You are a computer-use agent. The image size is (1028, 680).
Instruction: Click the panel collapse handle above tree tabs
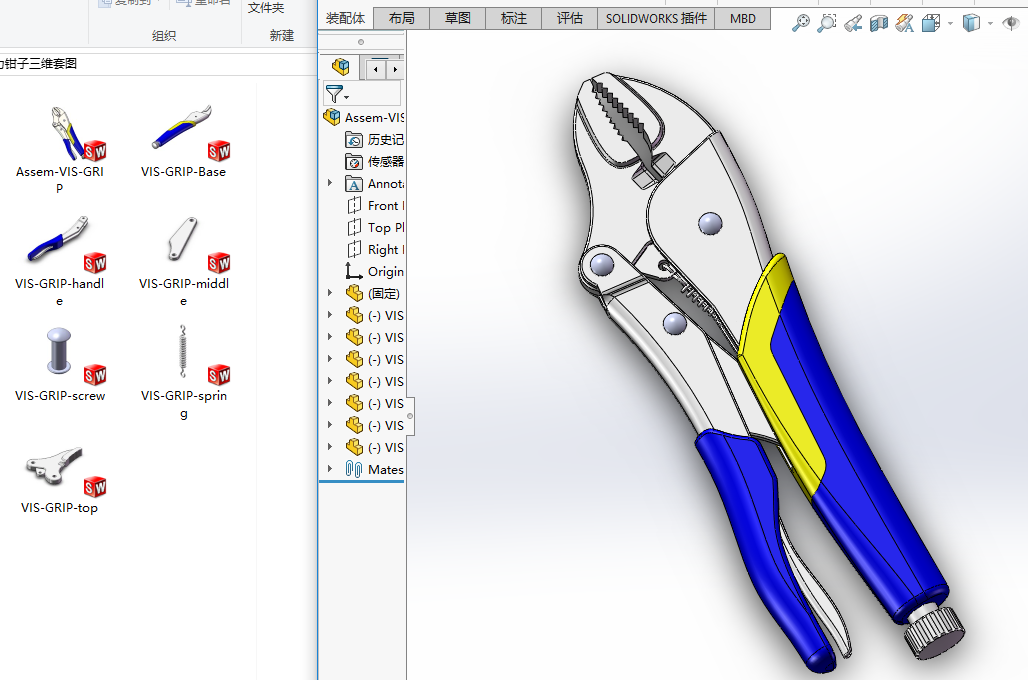click(x=361, y=42)
